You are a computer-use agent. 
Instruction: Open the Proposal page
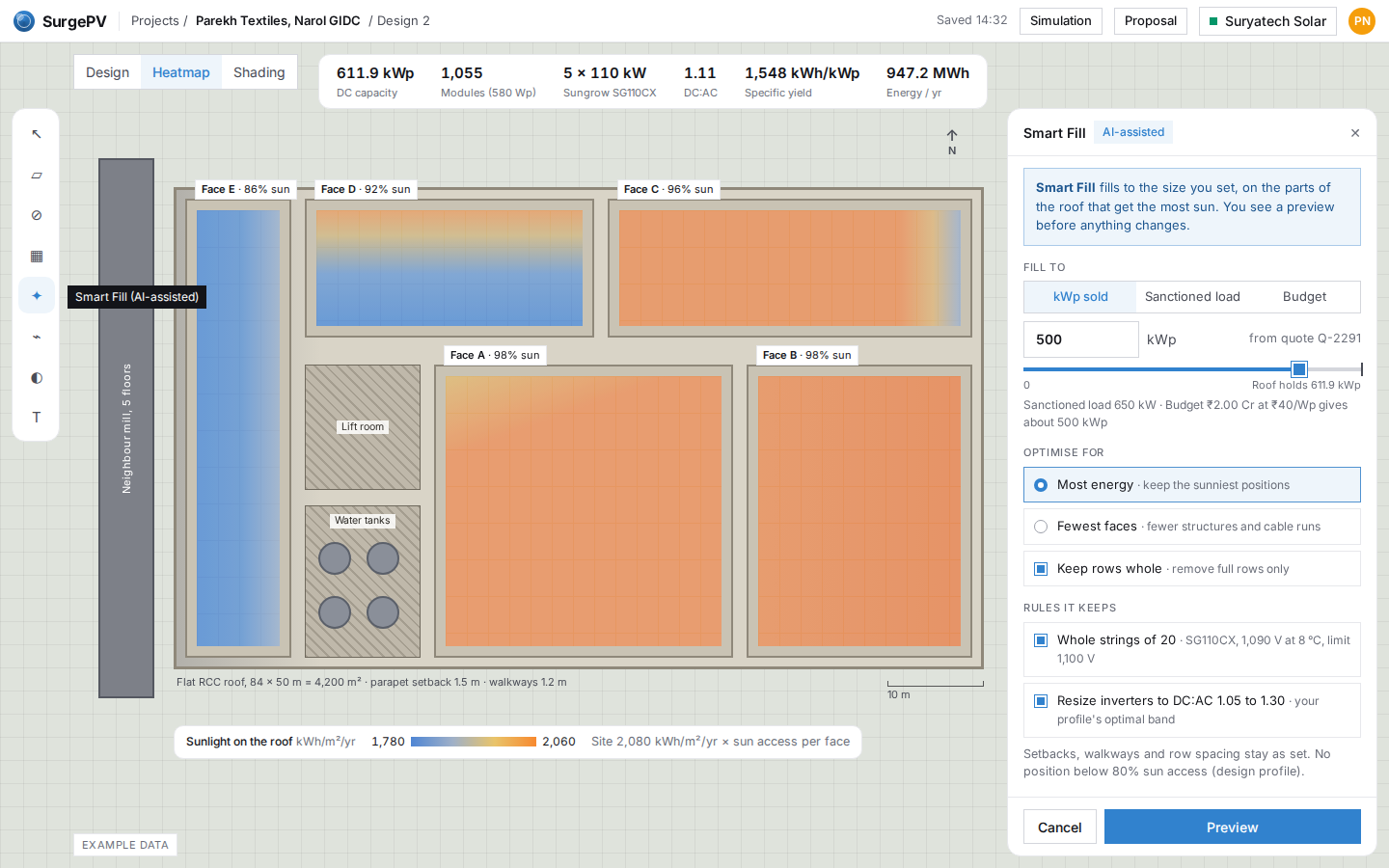(1151, 21)
